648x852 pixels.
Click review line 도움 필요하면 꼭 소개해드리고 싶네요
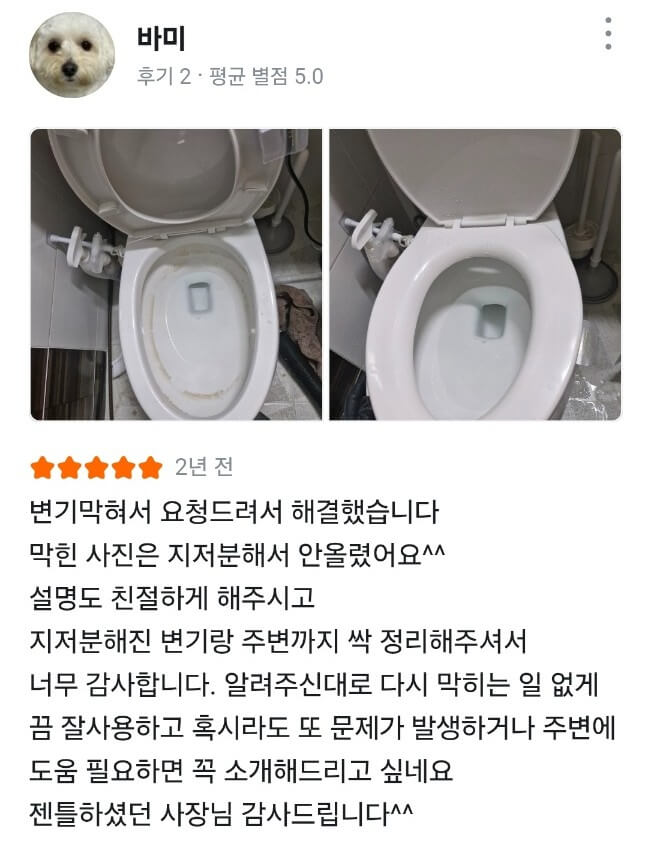click(x=241, y=770)
